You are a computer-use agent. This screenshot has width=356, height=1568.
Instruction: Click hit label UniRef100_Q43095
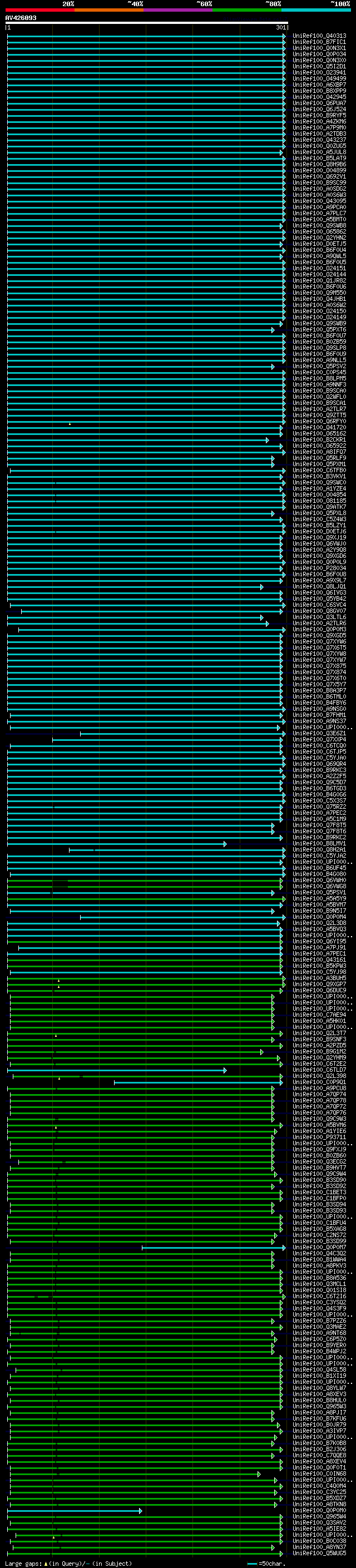pyautogui.click(x=319, y=201)
